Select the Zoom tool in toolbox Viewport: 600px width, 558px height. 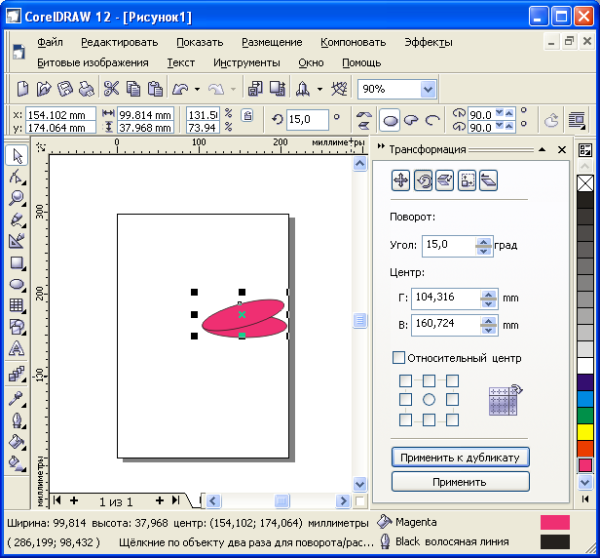tap(16, 197)
